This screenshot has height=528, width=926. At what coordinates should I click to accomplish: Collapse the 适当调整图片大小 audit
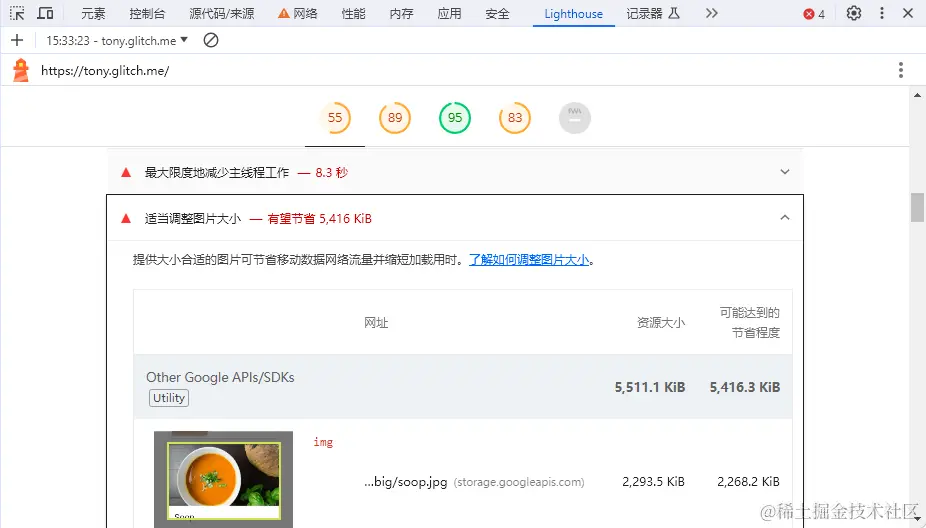(455, 219)
